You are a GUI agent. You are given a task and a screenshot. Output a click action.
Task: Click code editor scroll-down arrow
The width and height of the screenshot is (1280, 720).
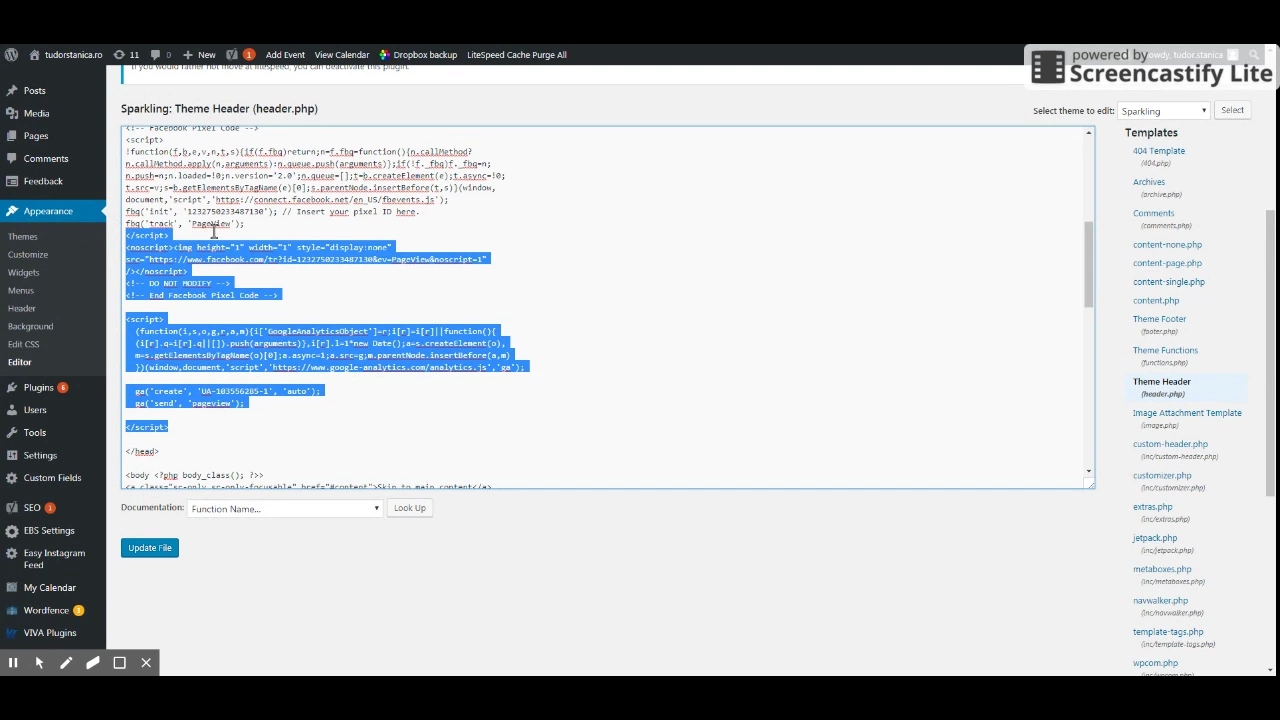click(x=1089, y=471)
